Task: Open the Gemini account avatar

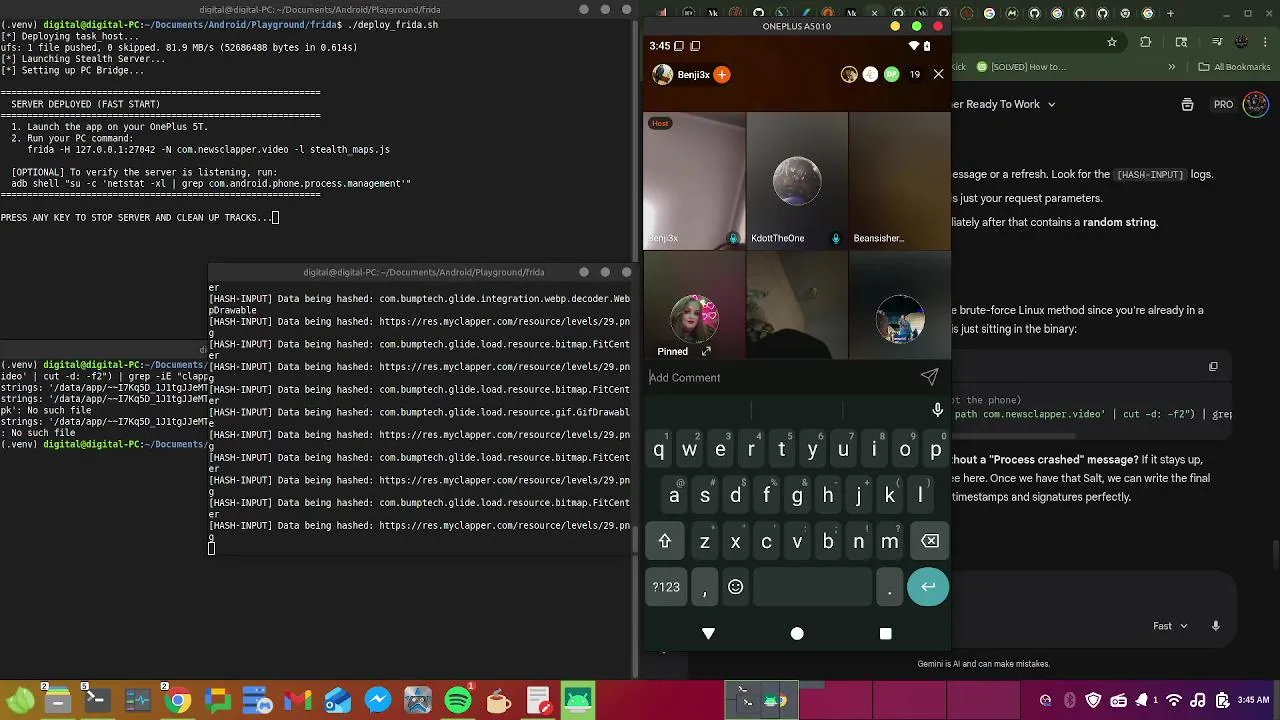Action: (1256, 104)
